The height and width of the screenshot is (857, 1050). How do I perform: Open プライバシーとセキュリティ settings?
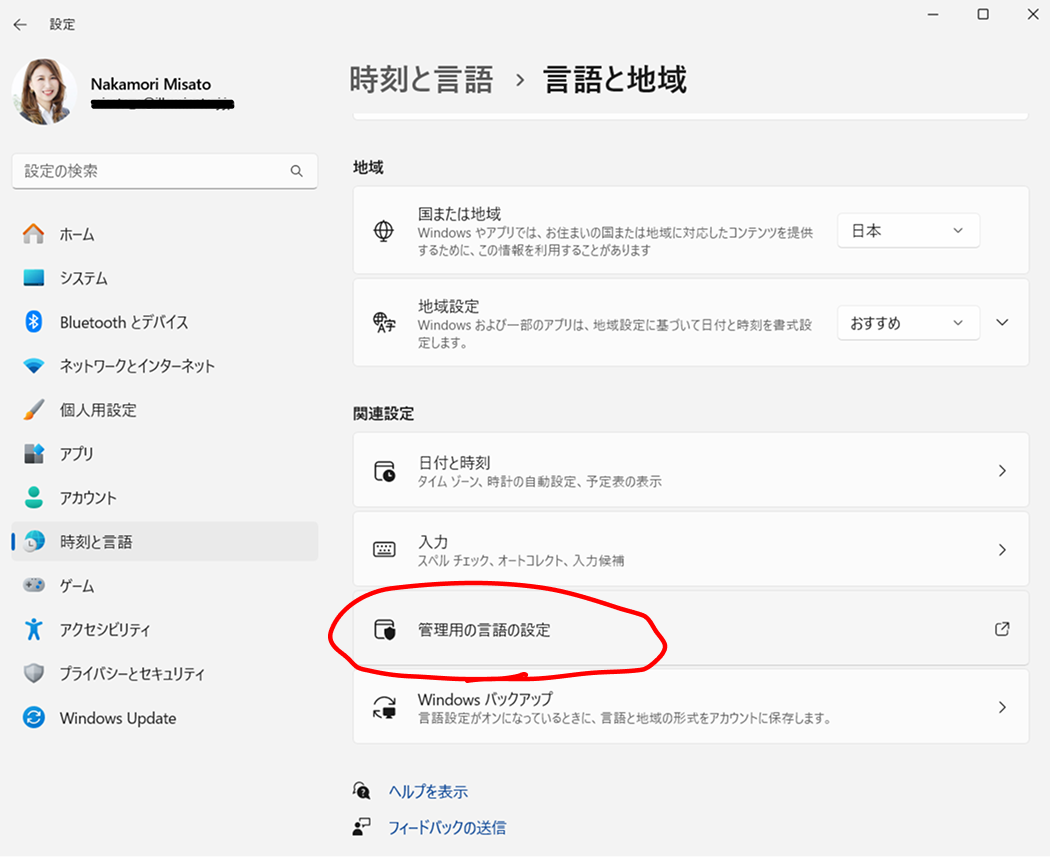(165, 674)
